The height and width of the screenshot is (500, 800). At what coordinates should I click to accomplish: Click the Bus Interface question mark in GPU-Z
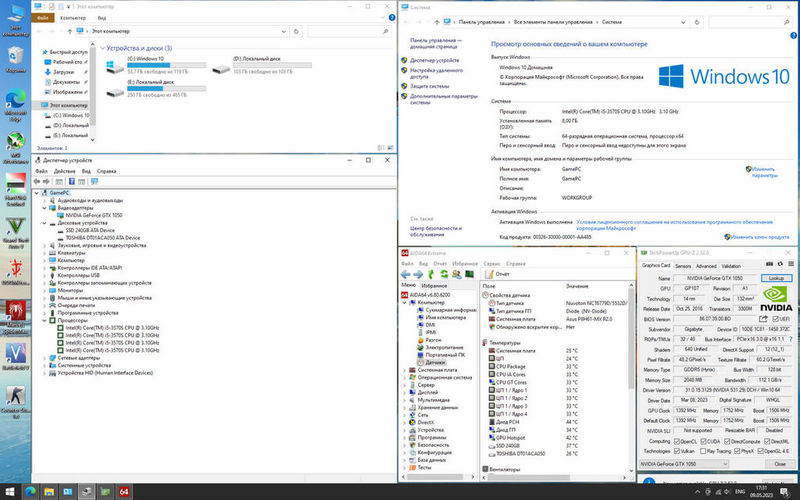click(x=791, y=339)
